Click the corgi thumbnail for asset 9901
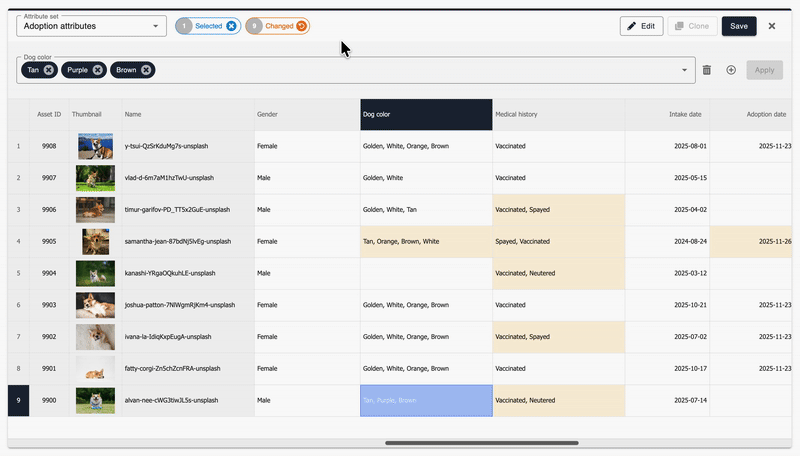Viewport: 800px width, 456px height. 95,369
